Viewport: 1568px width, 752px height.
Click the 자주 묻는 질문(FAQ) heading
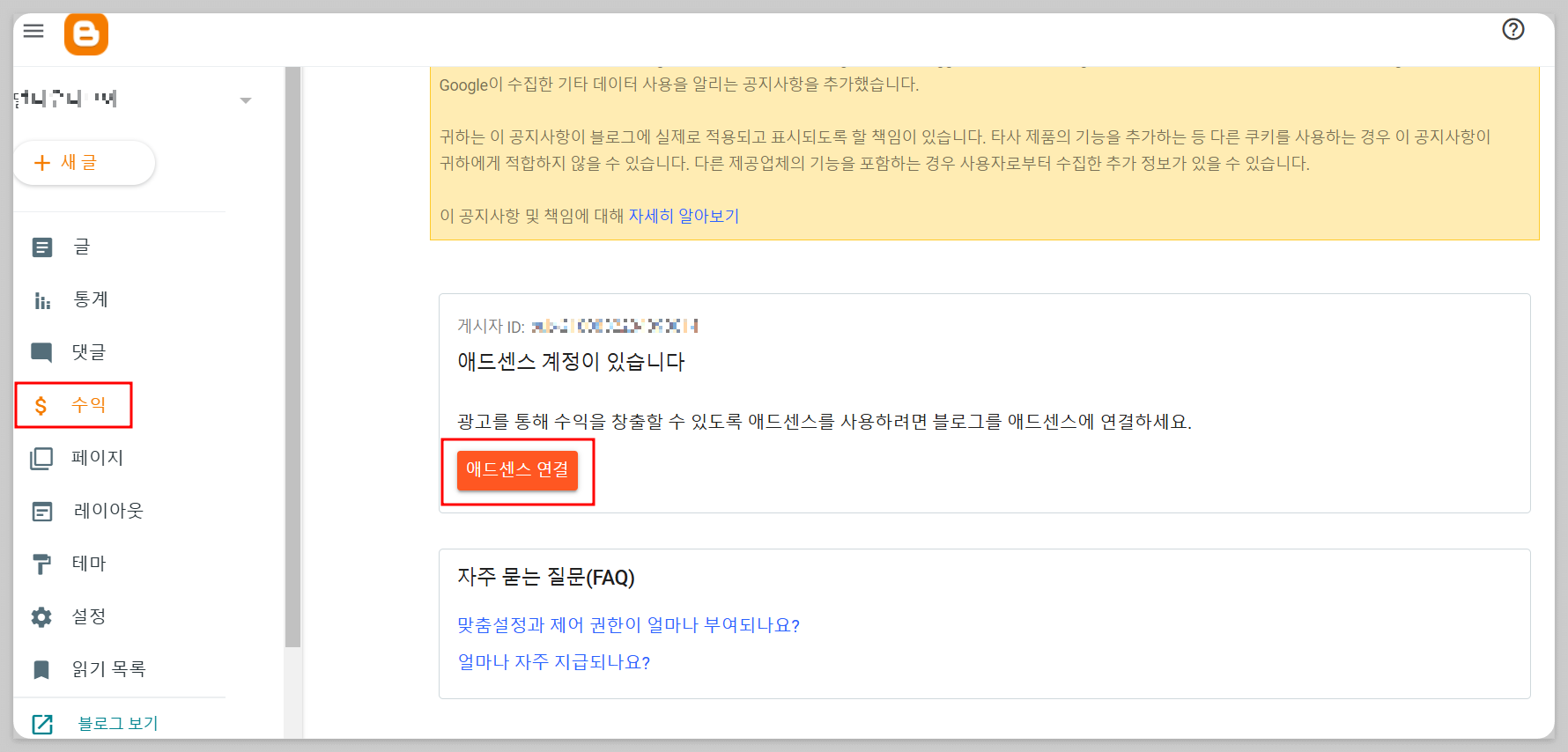(546, 578)
